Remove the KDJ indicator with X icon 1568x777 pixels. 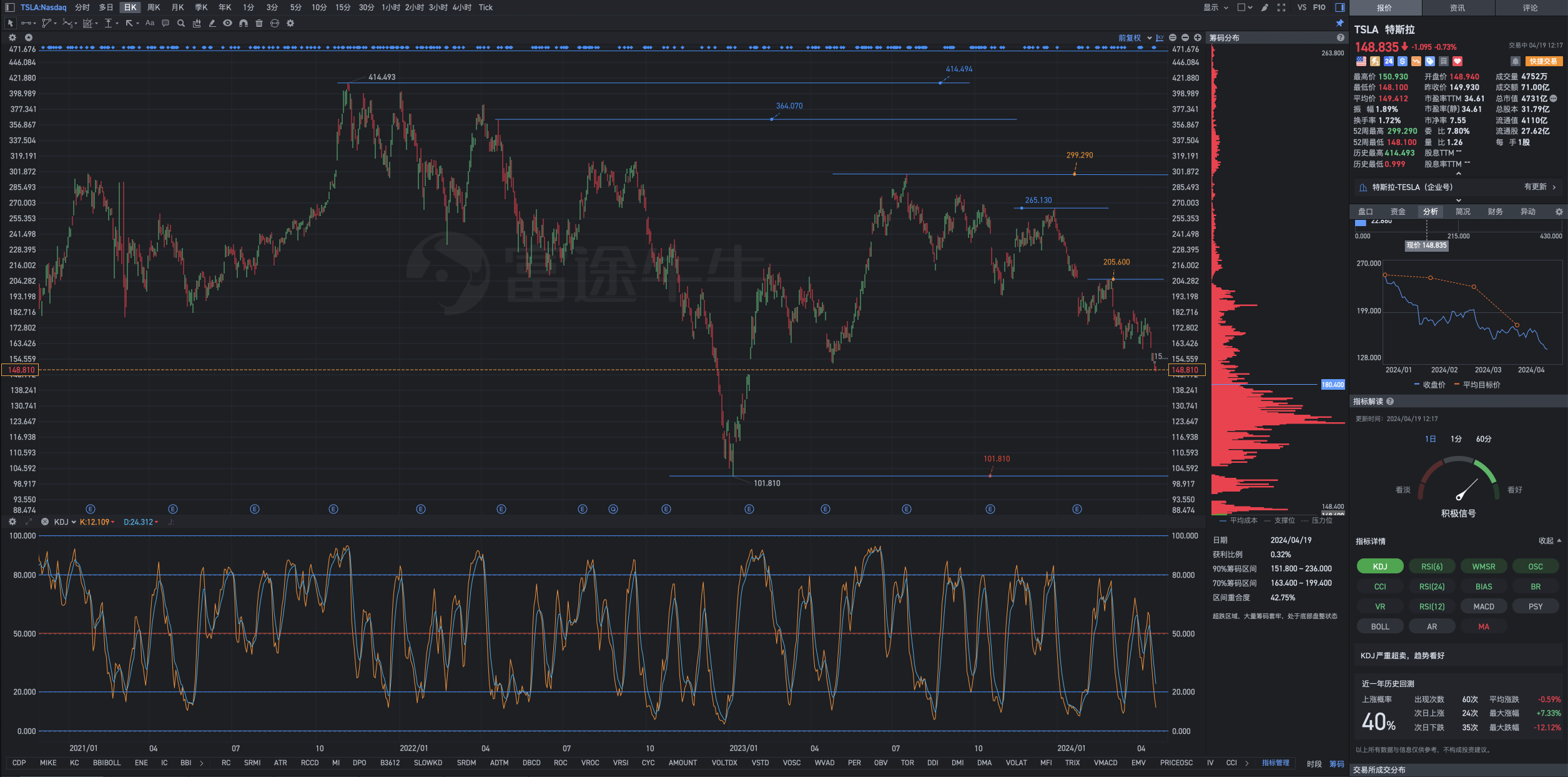pos(45,522)
